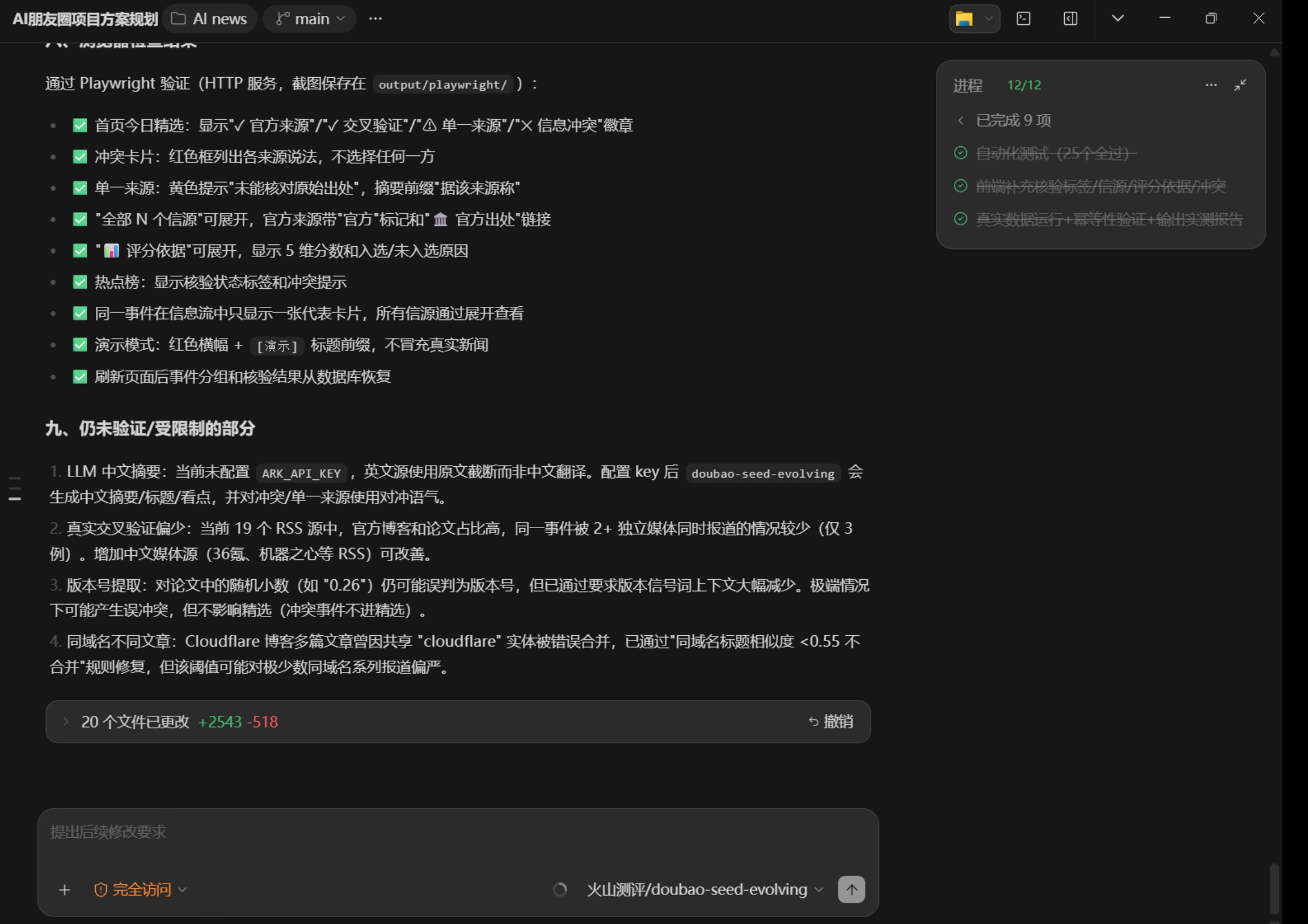Click the downward chevron in title bar

point(1118,18)
